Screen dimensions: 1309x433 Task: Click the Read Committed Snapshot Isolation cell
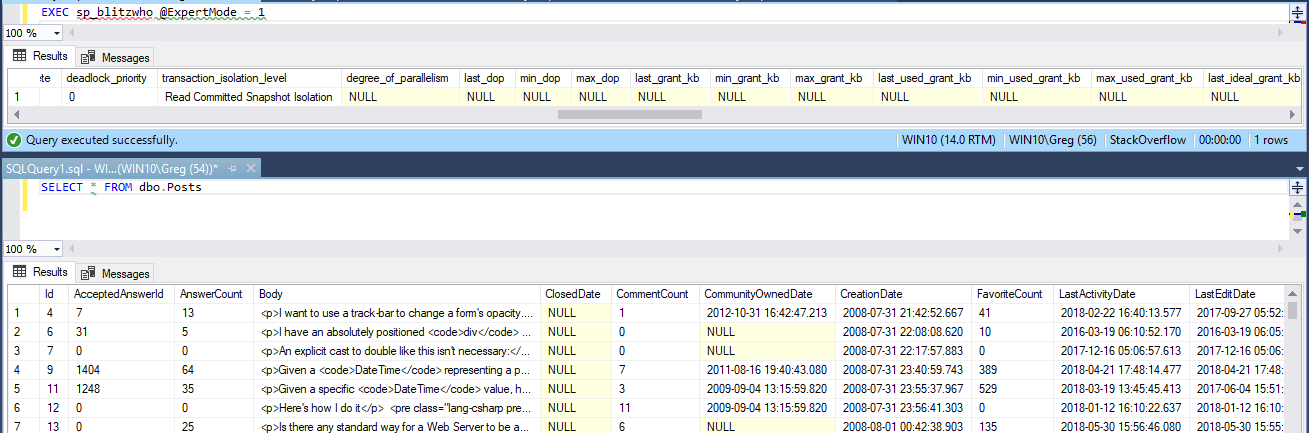point(248,97)
